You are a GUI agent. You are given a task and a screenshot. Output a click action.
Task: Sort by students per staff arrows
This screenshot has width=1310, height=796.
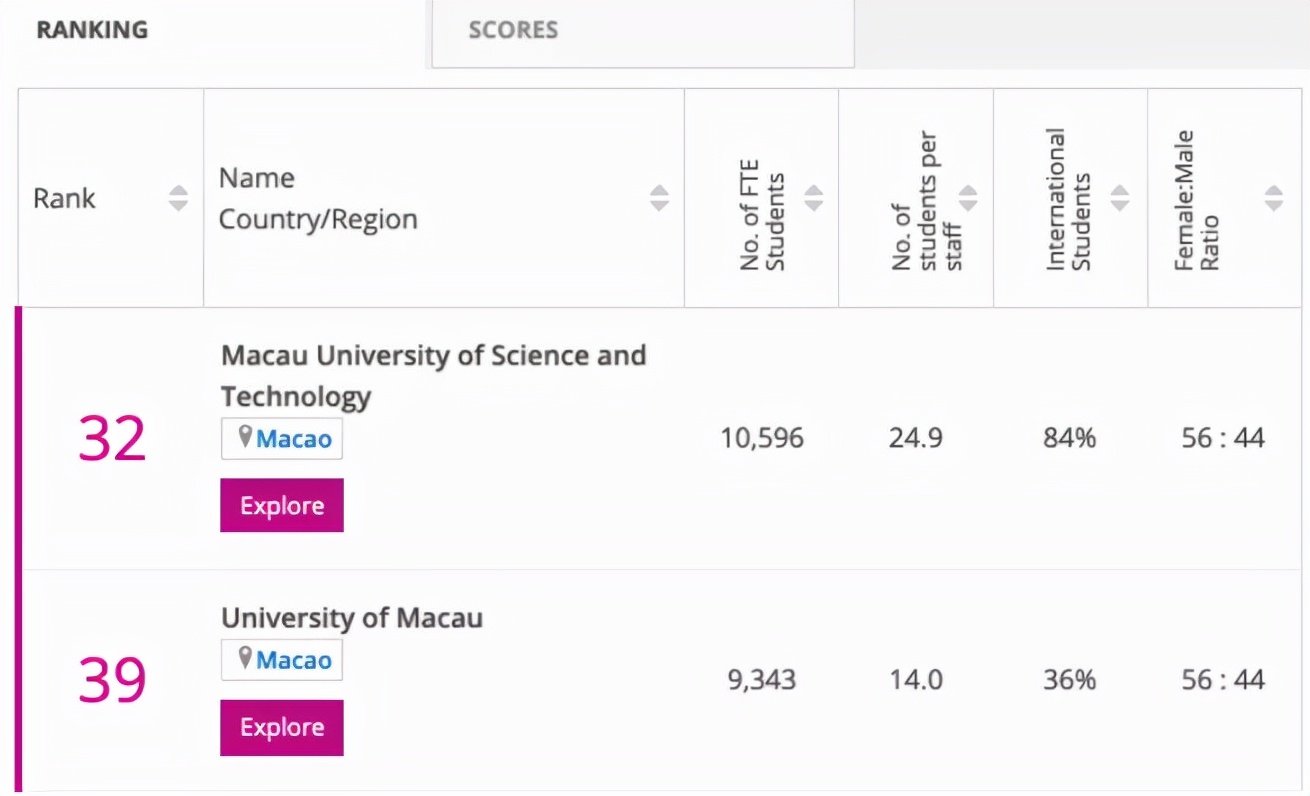tap(968, 198)
